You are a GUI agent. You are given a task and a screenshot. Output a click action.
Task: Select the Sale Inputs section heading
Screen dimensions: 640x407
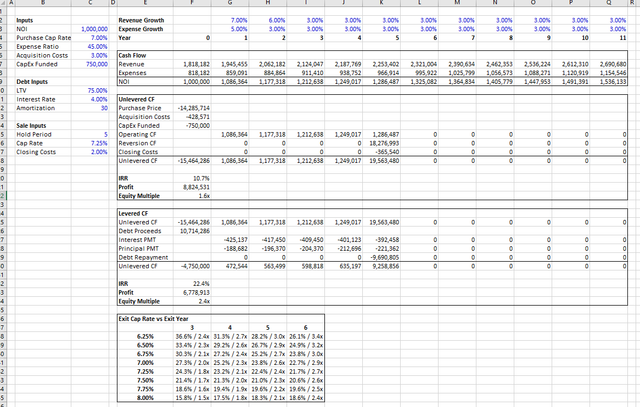tap(31, 126)
